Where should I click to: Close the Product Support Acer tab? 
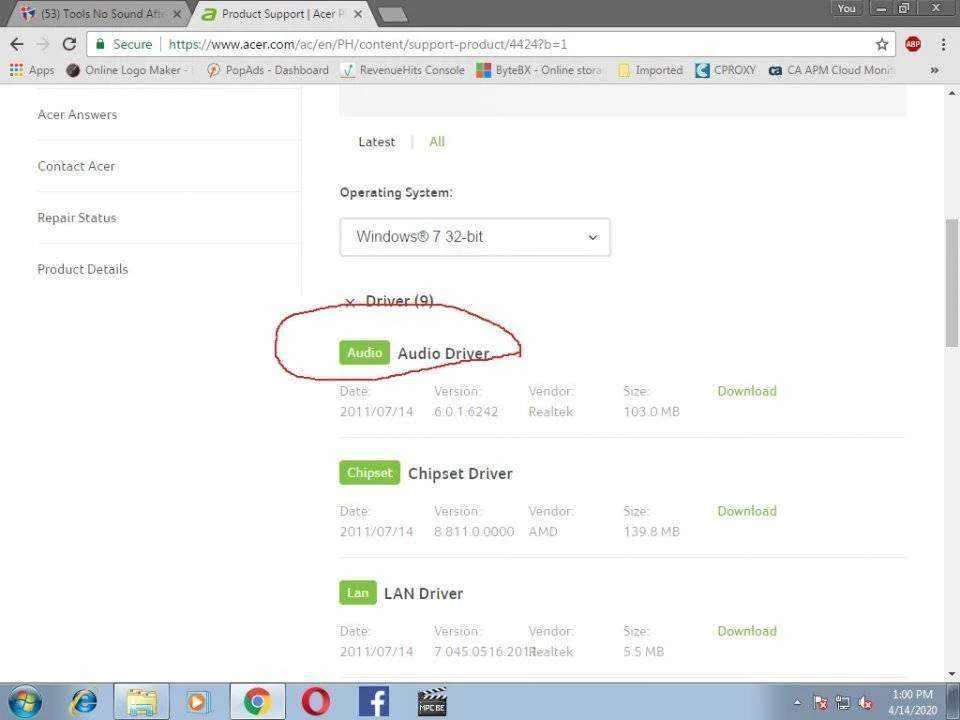pos(358,14)
